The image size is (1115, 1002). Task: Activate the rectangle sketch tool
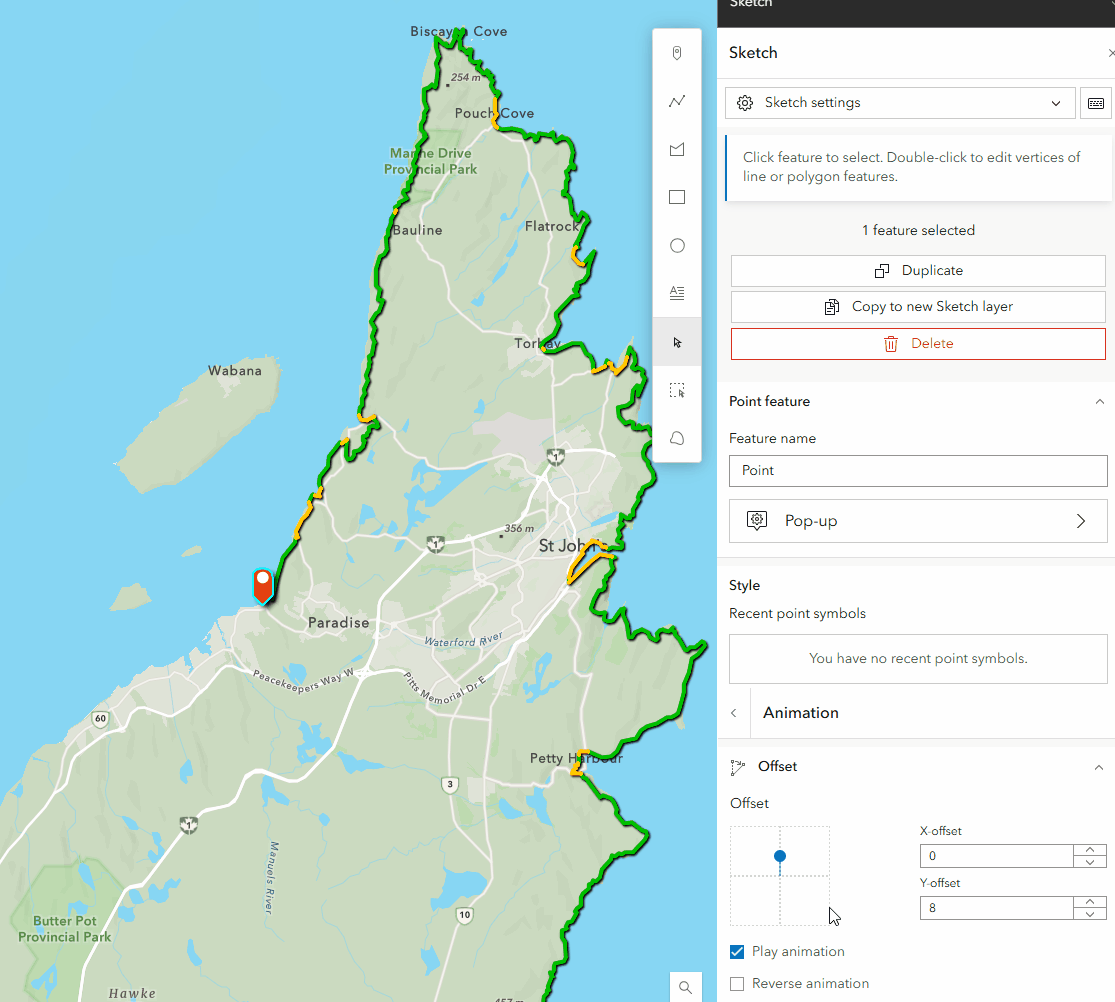click(677, 197)
